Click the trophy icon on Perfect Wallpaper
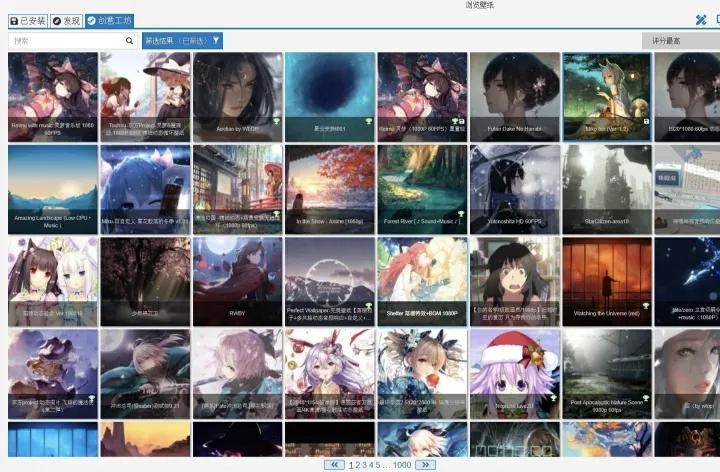This screenshot has height=472, width=720. coord(368,306)
